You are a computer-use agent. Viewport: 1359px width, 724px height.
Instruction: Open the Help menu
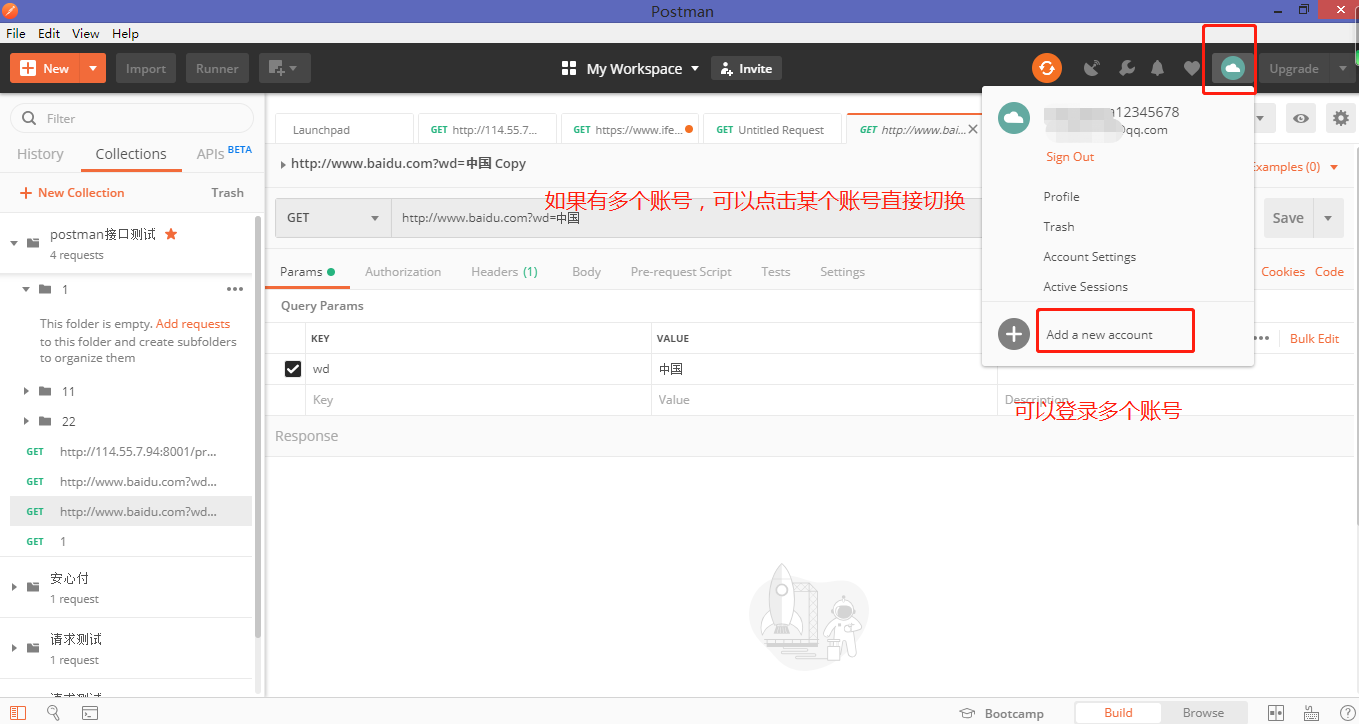tap(125, 33)
